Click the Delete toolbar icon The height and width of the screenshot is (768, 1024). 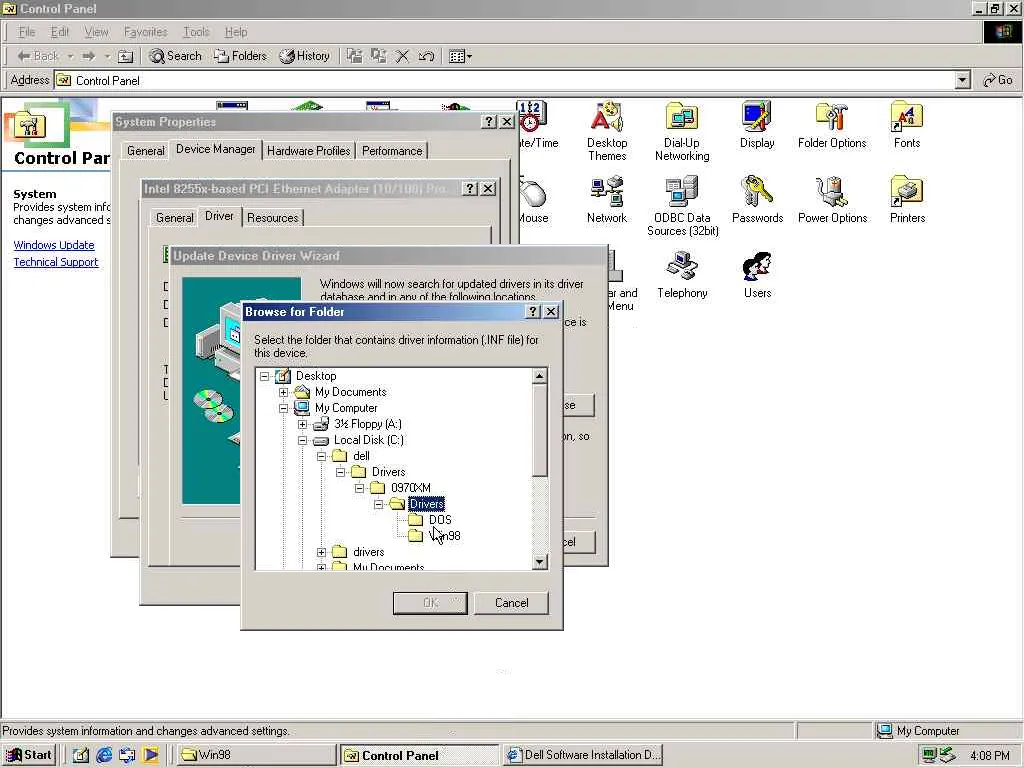coord(402,56)
